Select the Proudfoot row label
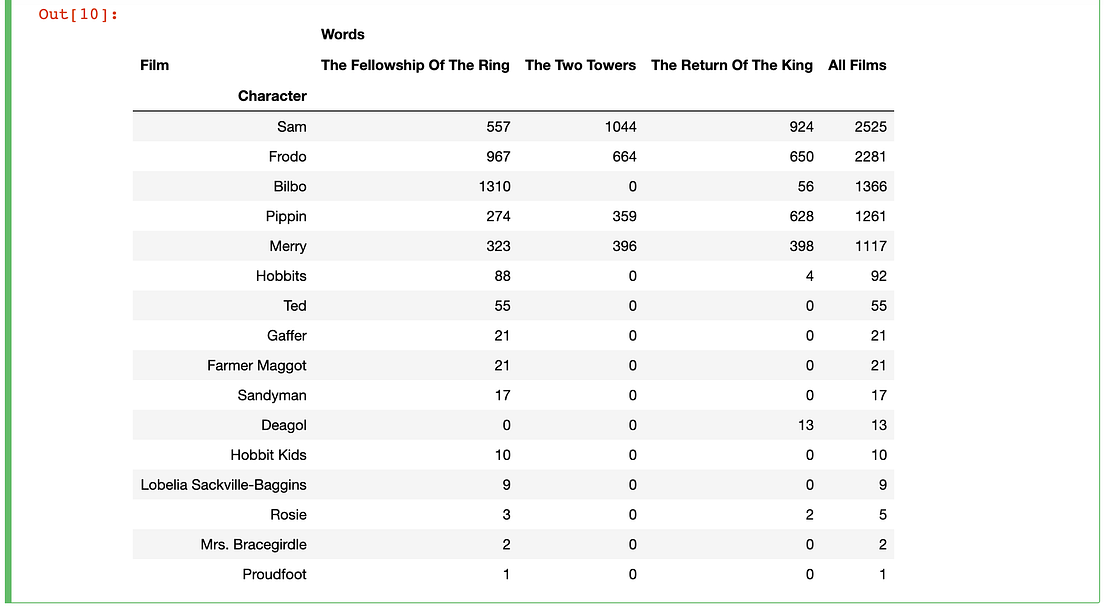This screenshot has height=606, width=1104. tap(275, 574)
